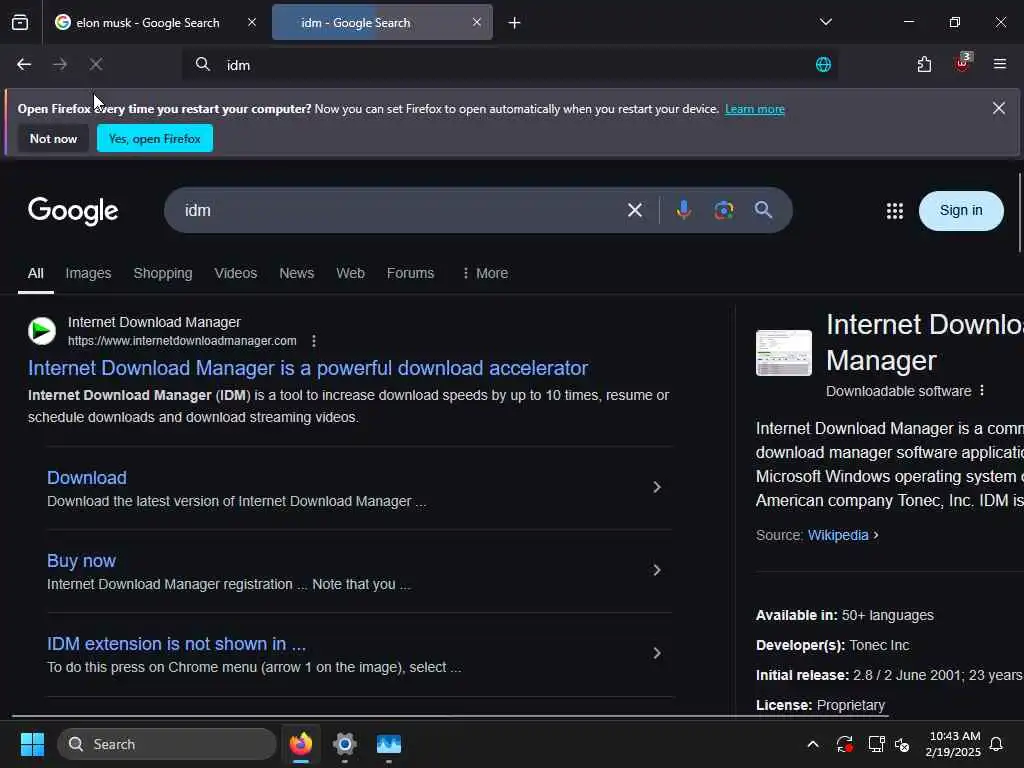Start voice search with the microphone icon
The width and height of the screenshot is (1024, 768).
[x=684, y=210]
